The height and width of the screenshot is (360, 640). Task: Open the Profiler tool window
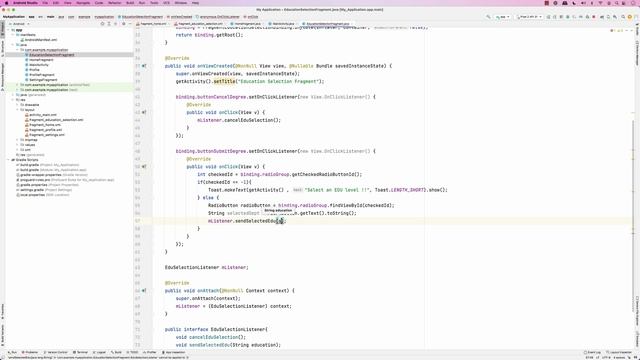point(150,352)
